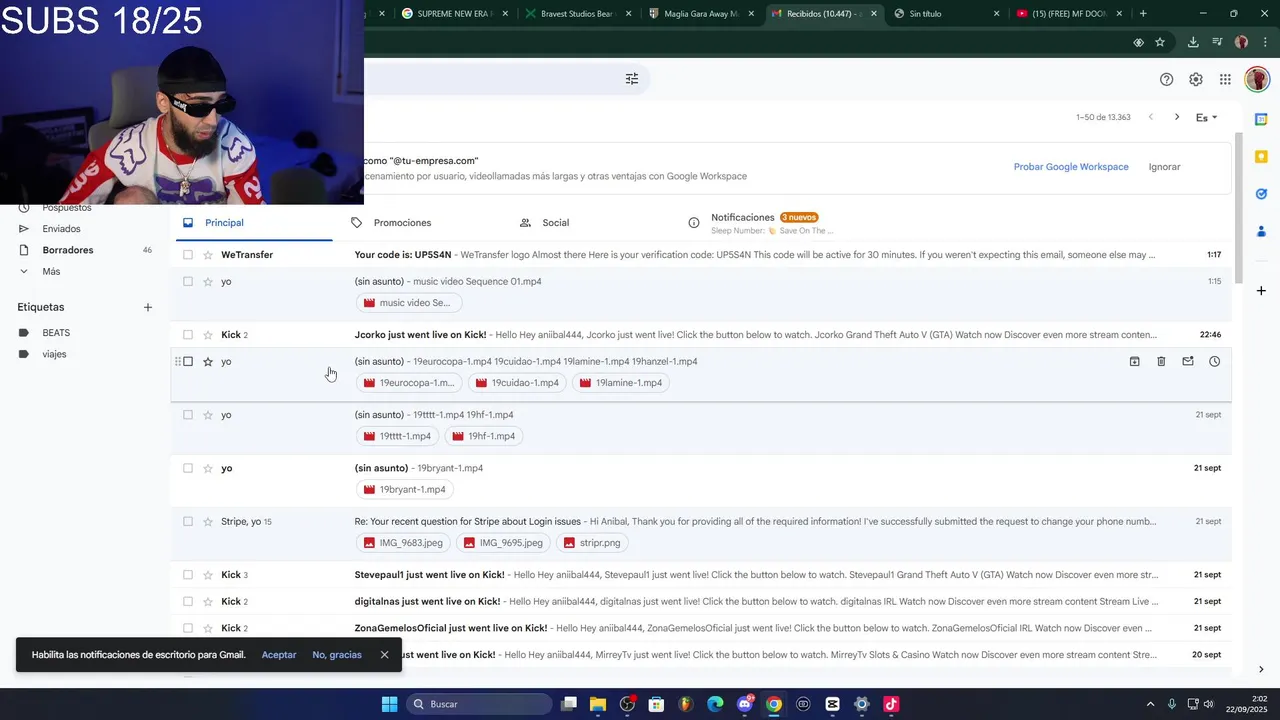This screenshot has height=720, width=1280.
Task: Star the Stevepaul1 Kick email
Action: point(208,575)
